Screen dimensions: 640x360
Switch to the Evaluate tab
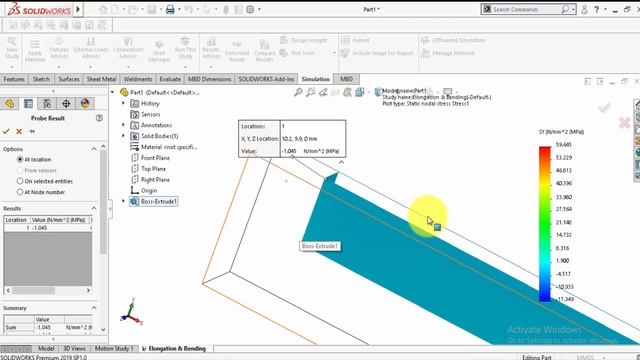tap(170, 79)
